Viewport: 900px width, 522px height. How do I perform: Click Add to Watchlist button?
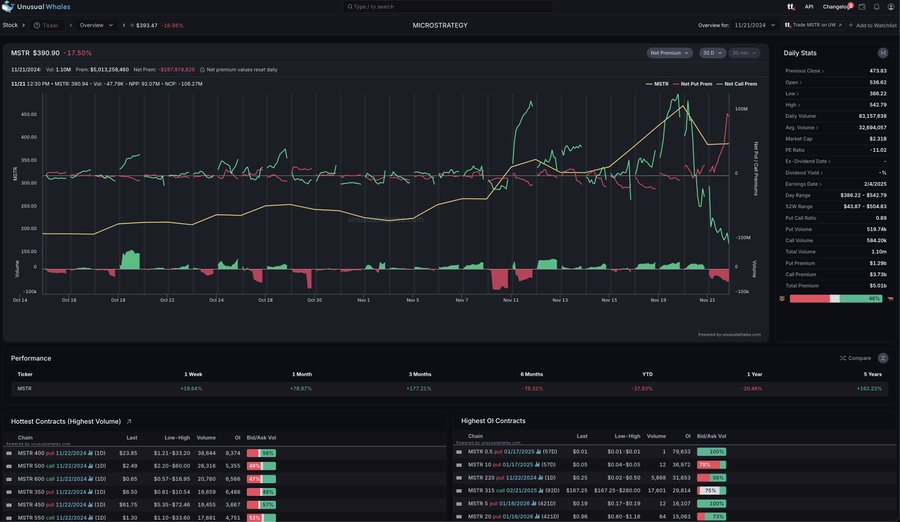tap(872, 25)
